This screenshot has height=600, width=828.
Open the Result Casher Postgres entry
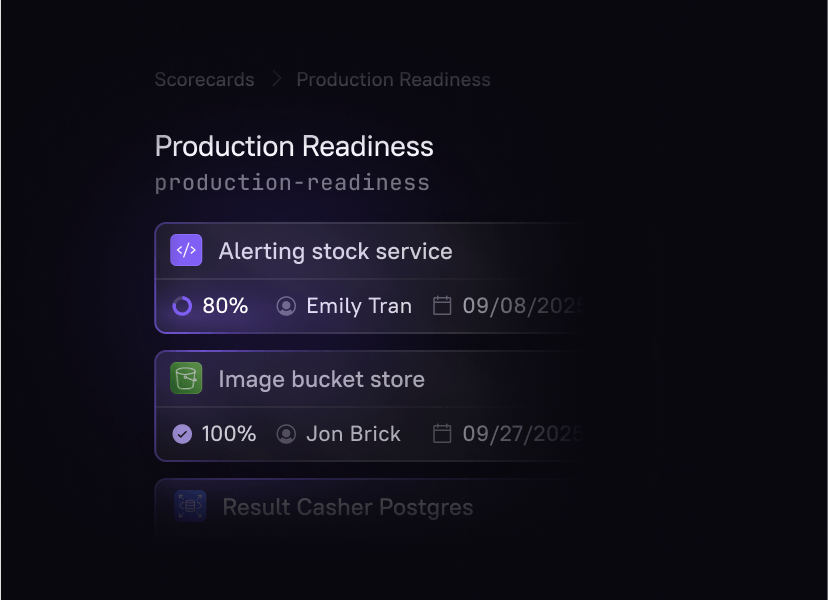(x=347, y=507)
